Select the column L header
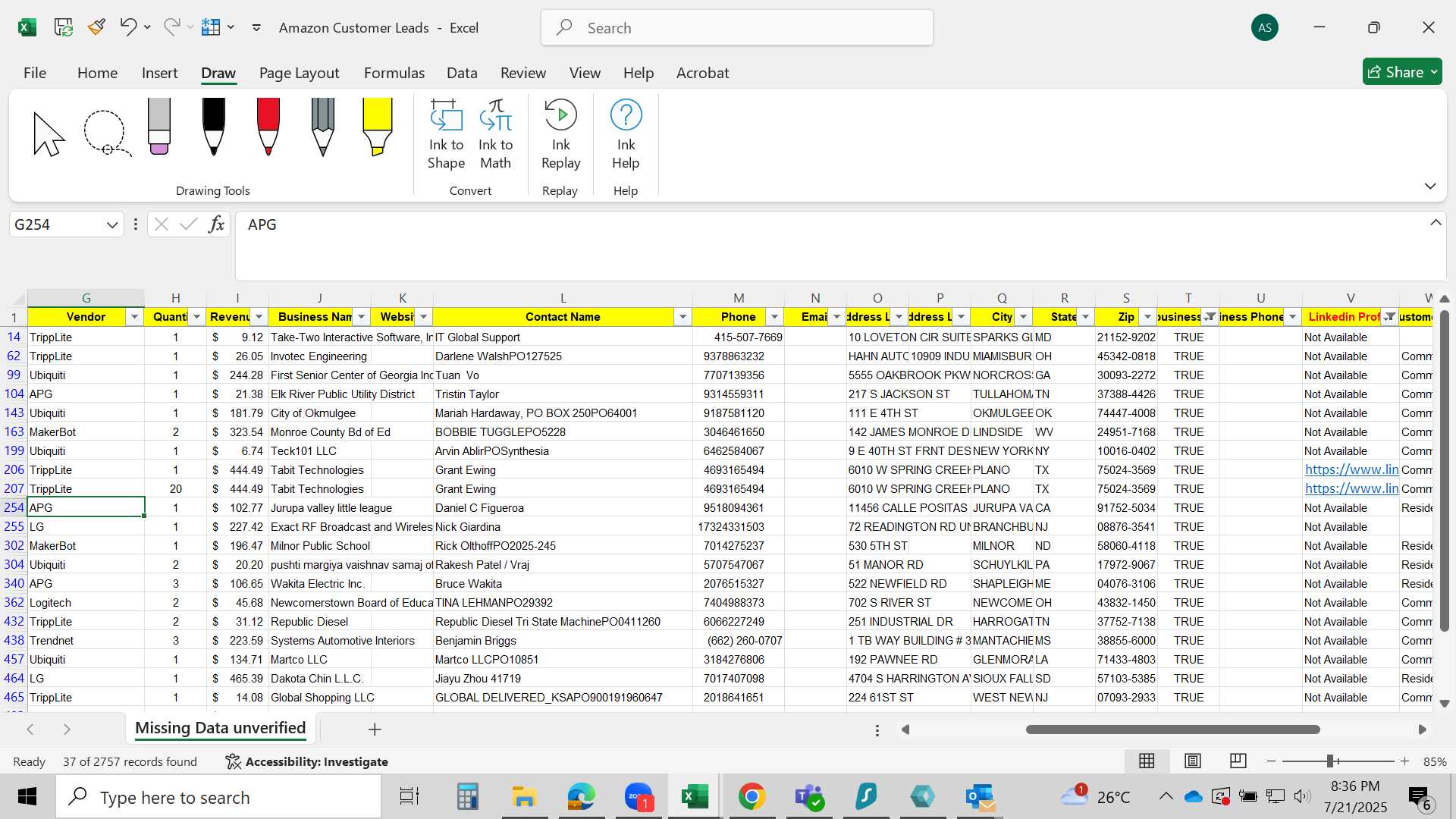The width and height of the screenshot is (1456, 819). [x=562, y=298]
